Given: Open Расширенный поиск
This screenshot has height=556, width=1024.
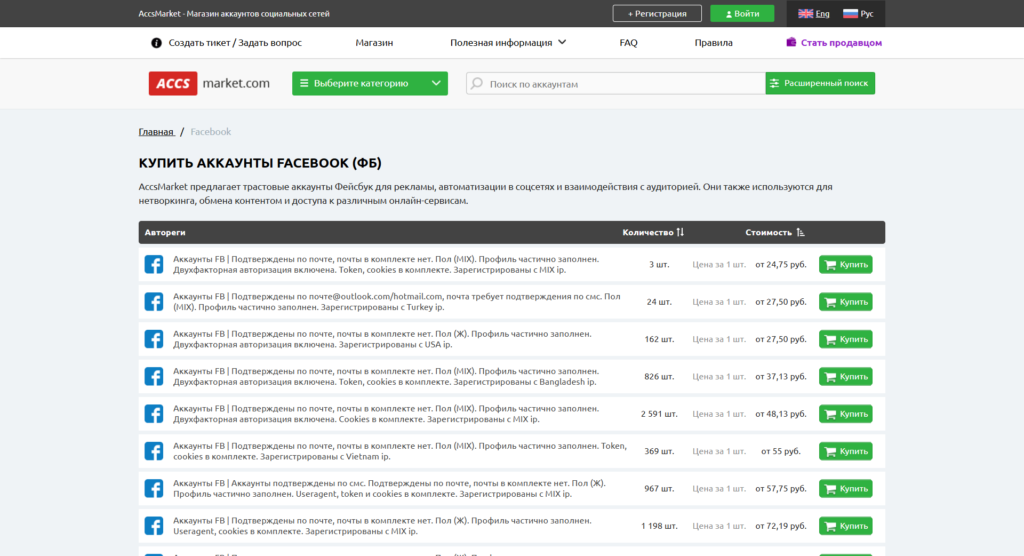Looking at the screenshot, I should point(820,83).
